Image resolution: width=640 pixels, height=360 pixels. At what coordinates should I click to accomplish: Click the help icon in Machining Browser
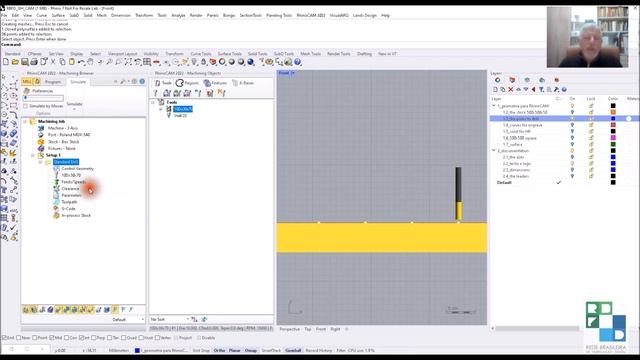tap(142, 82)
